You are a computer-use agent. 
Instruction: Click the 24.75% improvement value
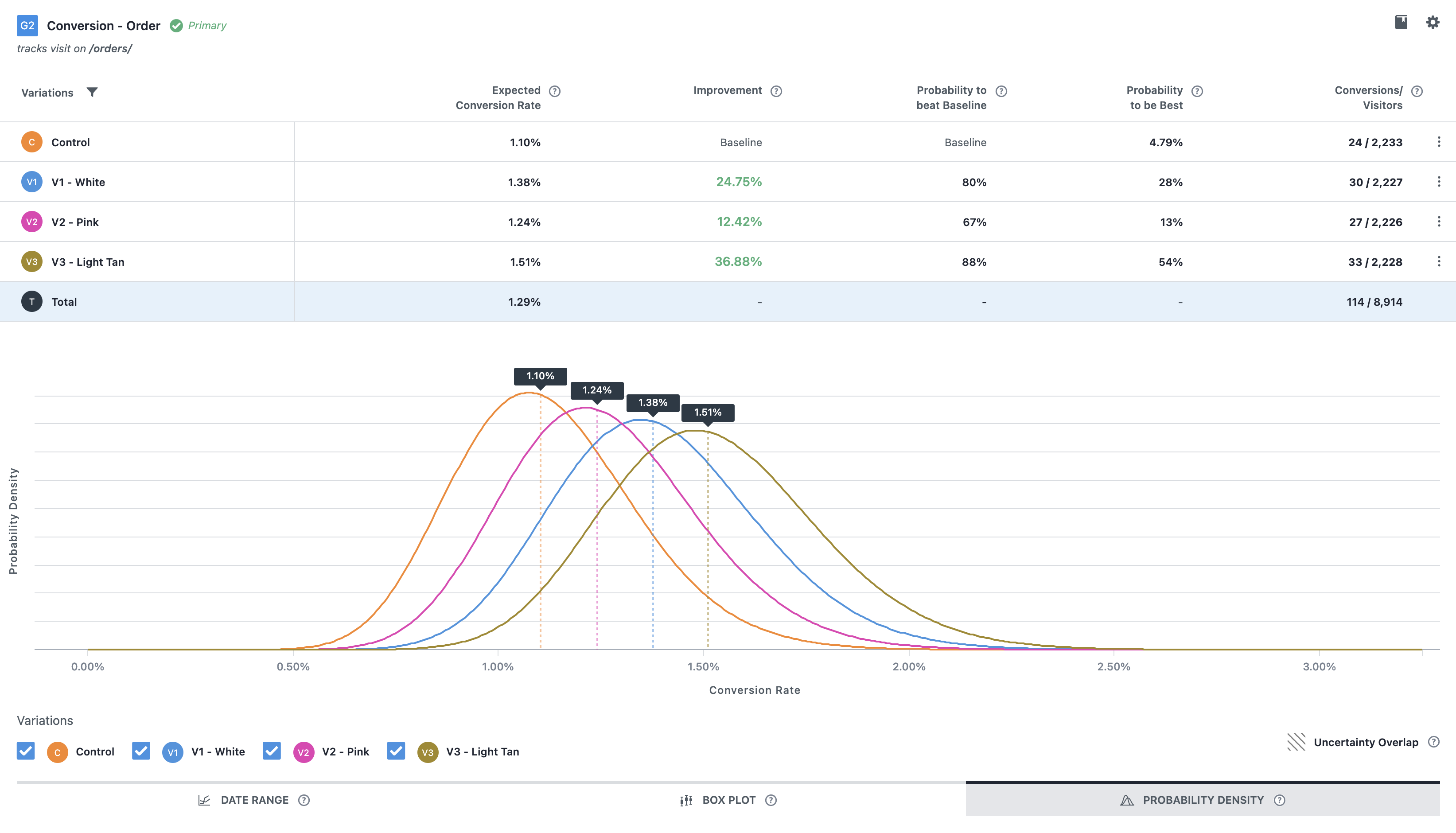(x=739, y=182)
